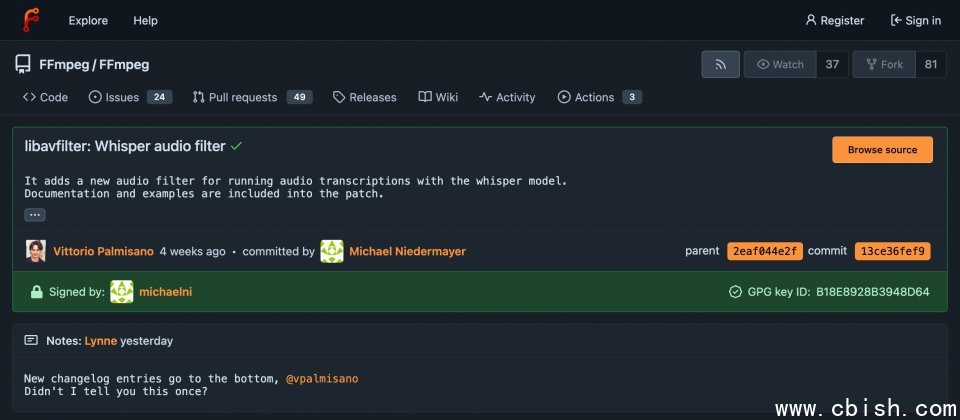View the 37 watchers count

832,64
